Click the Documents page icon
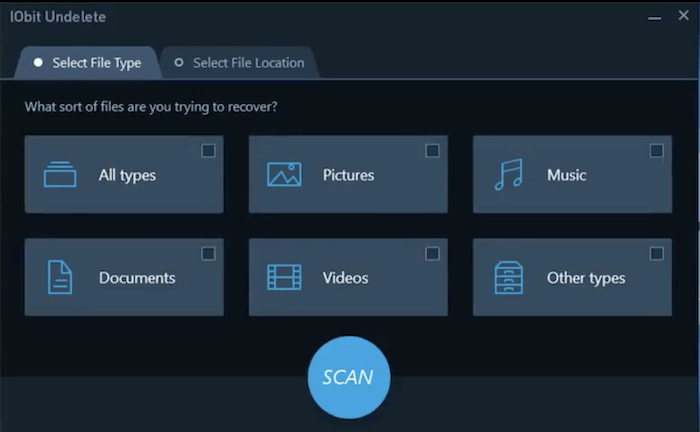Viewport: 700px width, 432px height. 60,277
